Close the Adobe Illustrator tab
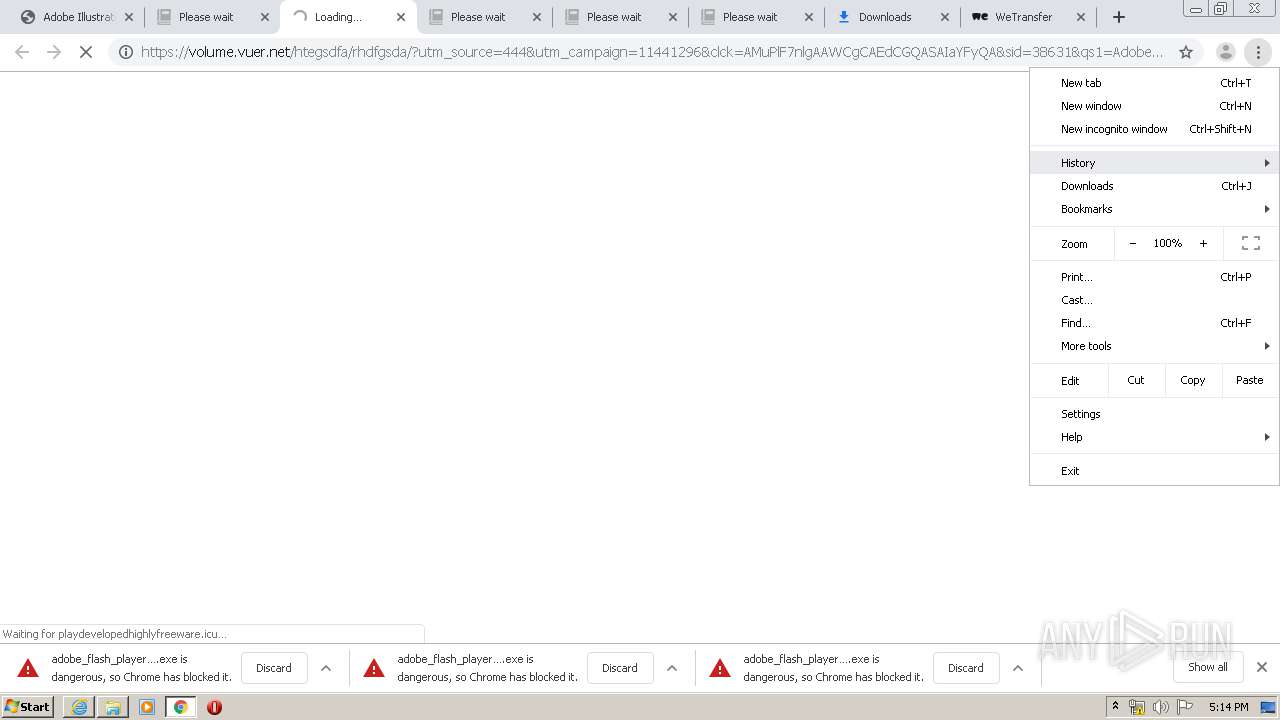 (129, 17)
